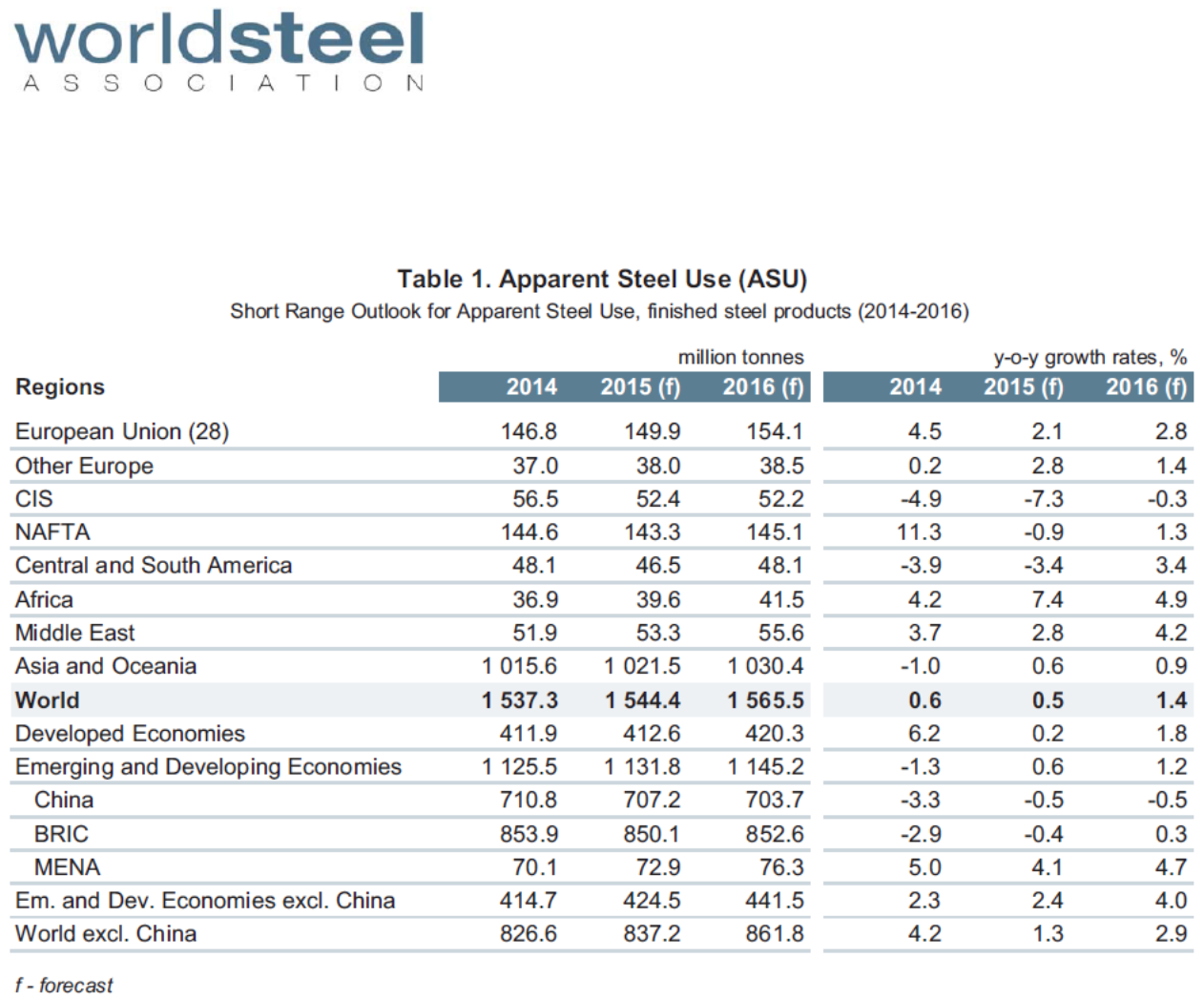
Task: Click the 'NAFTA' row label
Action: 52,532
